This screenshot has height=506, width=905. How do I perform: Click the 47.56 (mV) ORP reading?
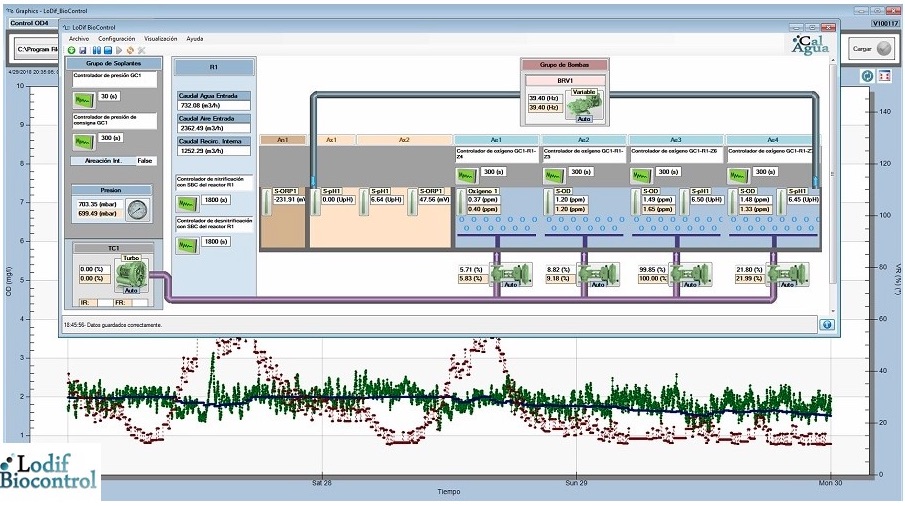click(434, 200)
